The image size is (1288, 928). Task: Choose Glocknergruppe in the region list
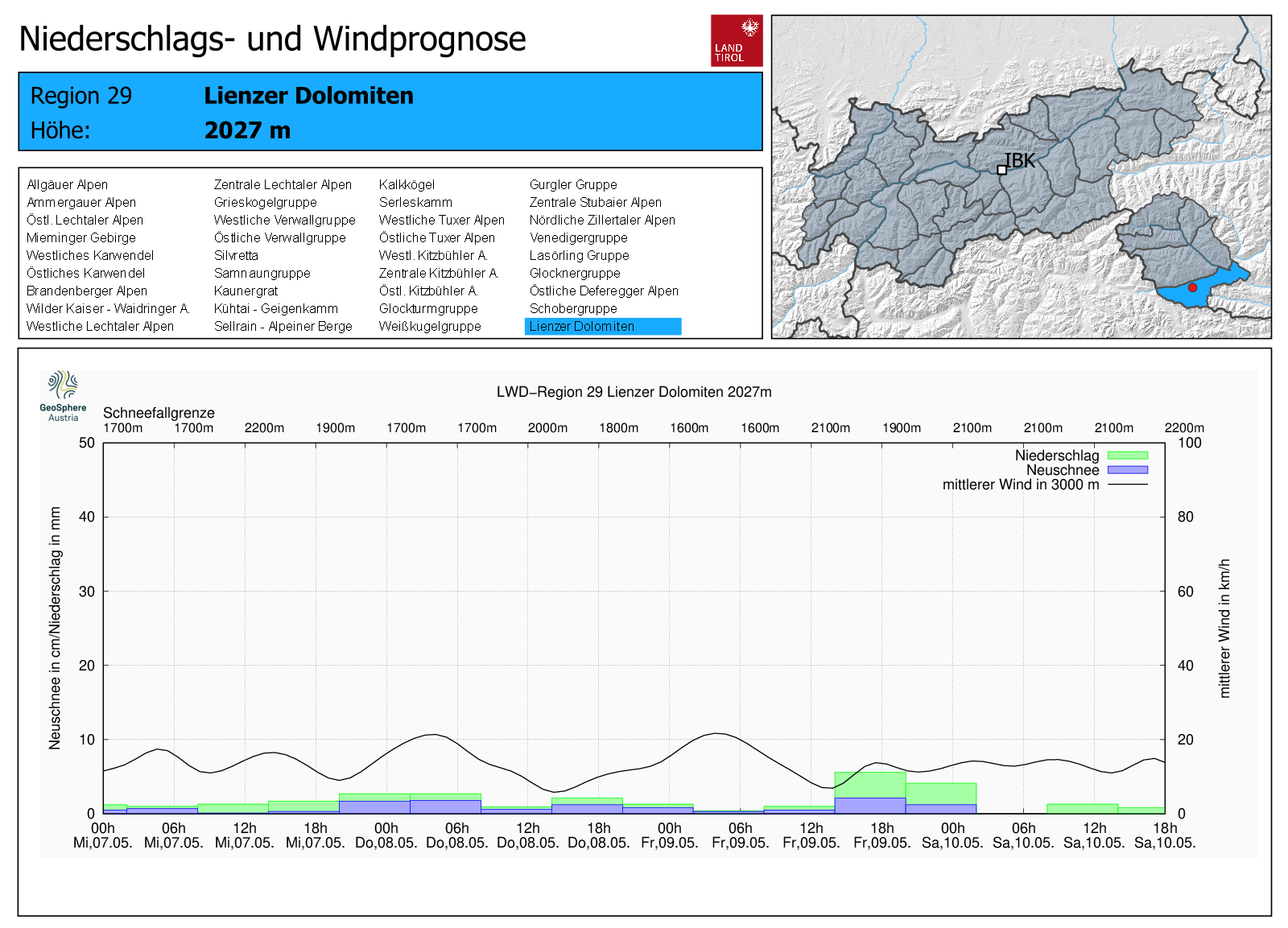pyautogui.click(x=575, y=273)
